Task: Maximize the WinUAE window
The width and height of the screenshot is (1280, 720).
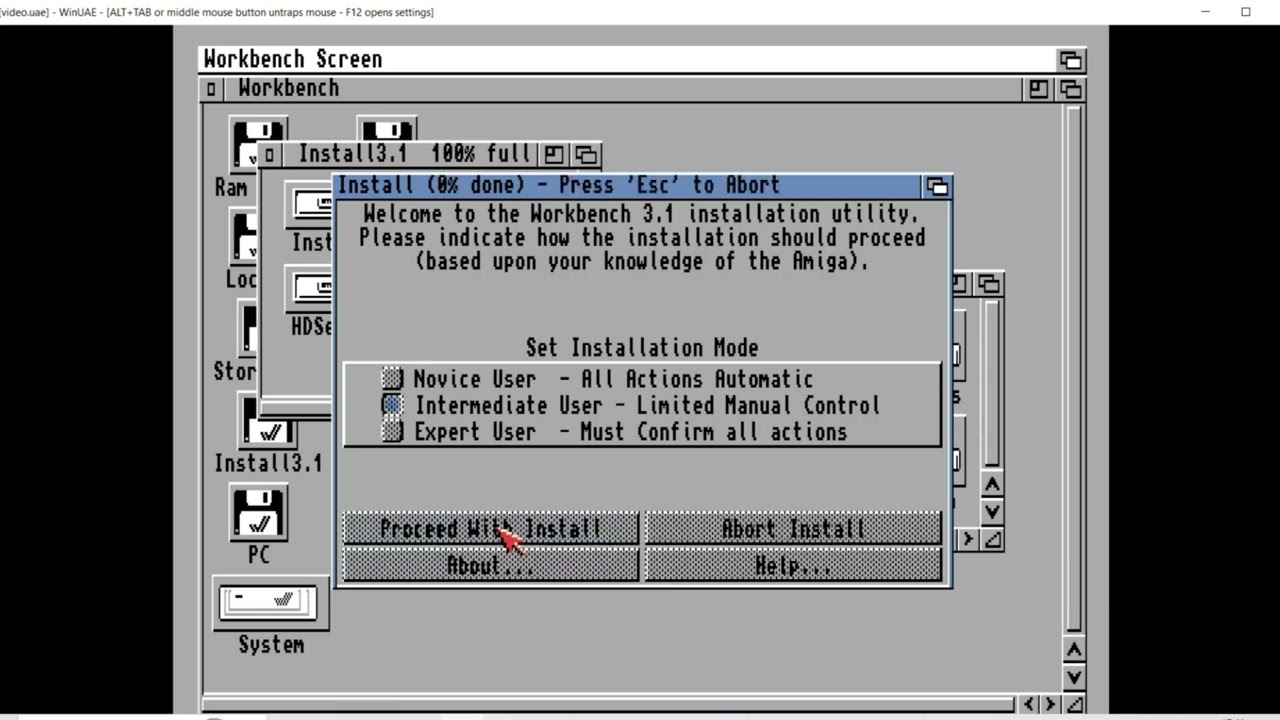Action: pos(1246,12)
